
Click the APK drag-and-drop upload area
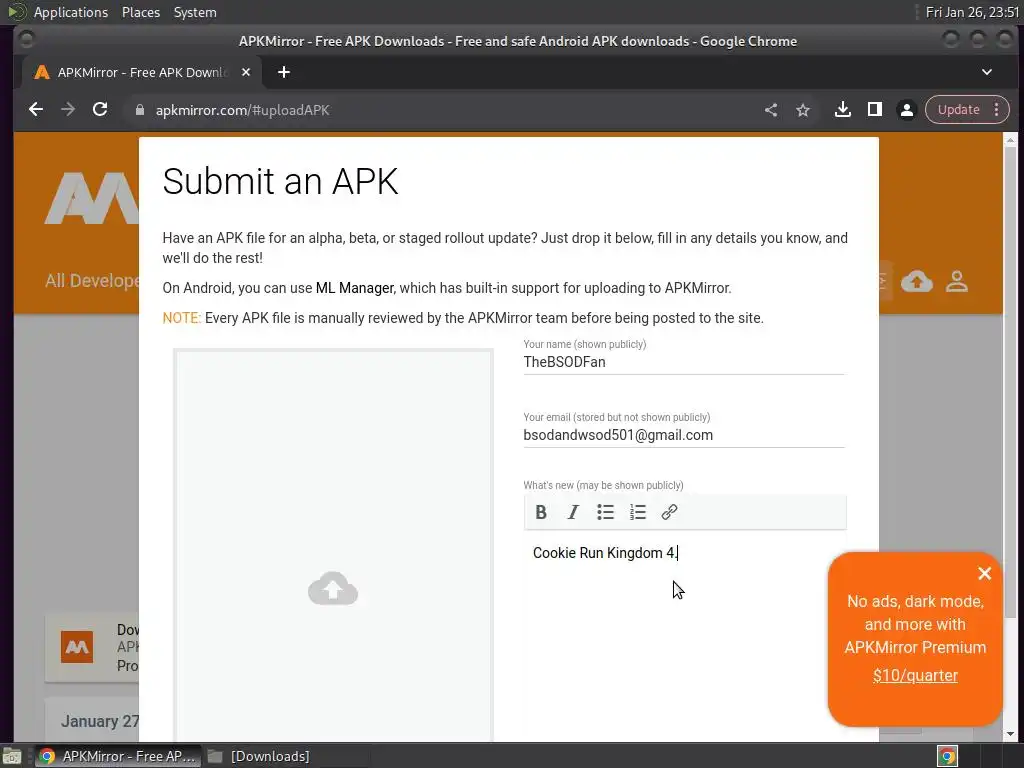click(333, 546)
